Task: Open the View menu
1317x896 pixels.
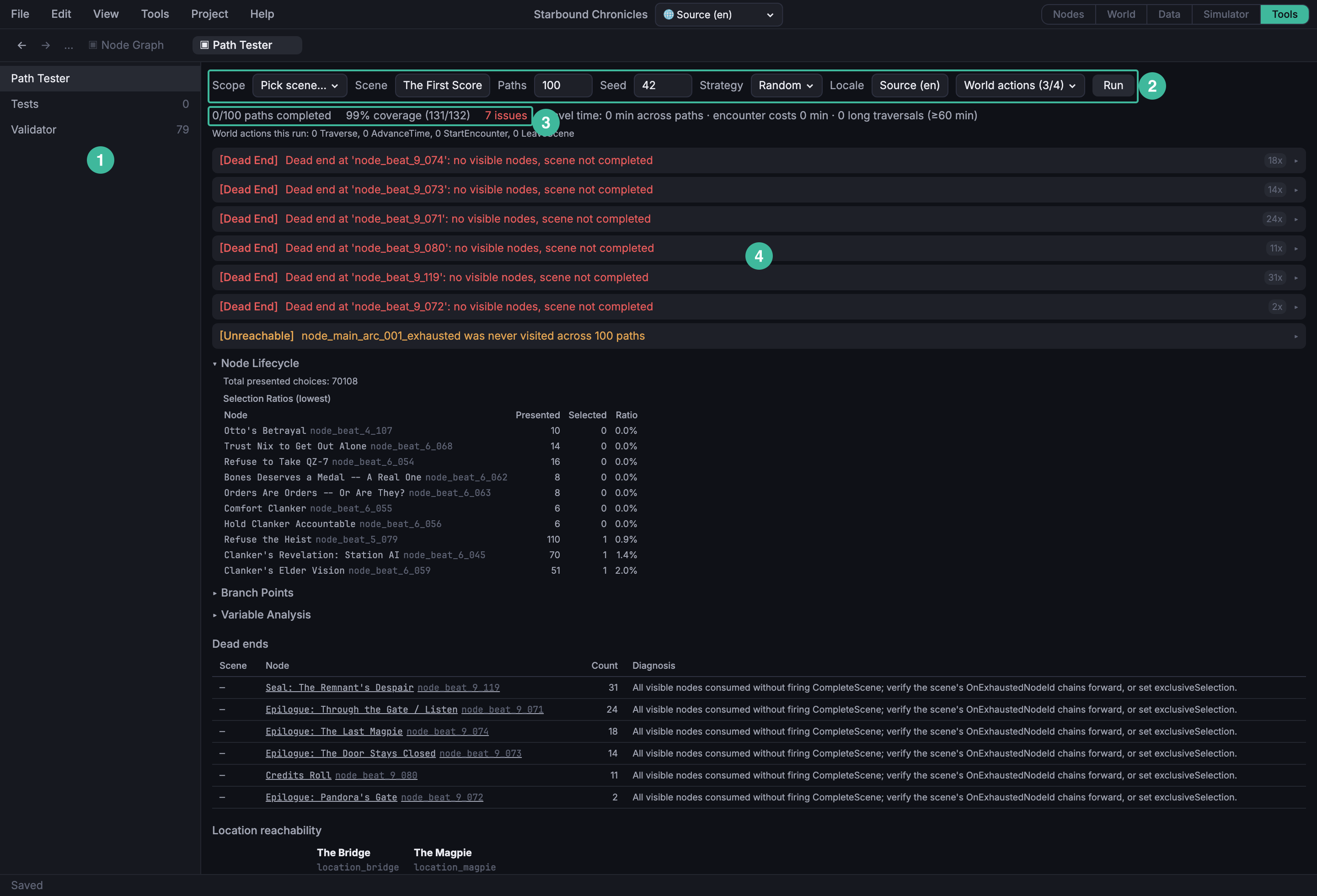Action: pyautogui.click(x=106, y=14)
